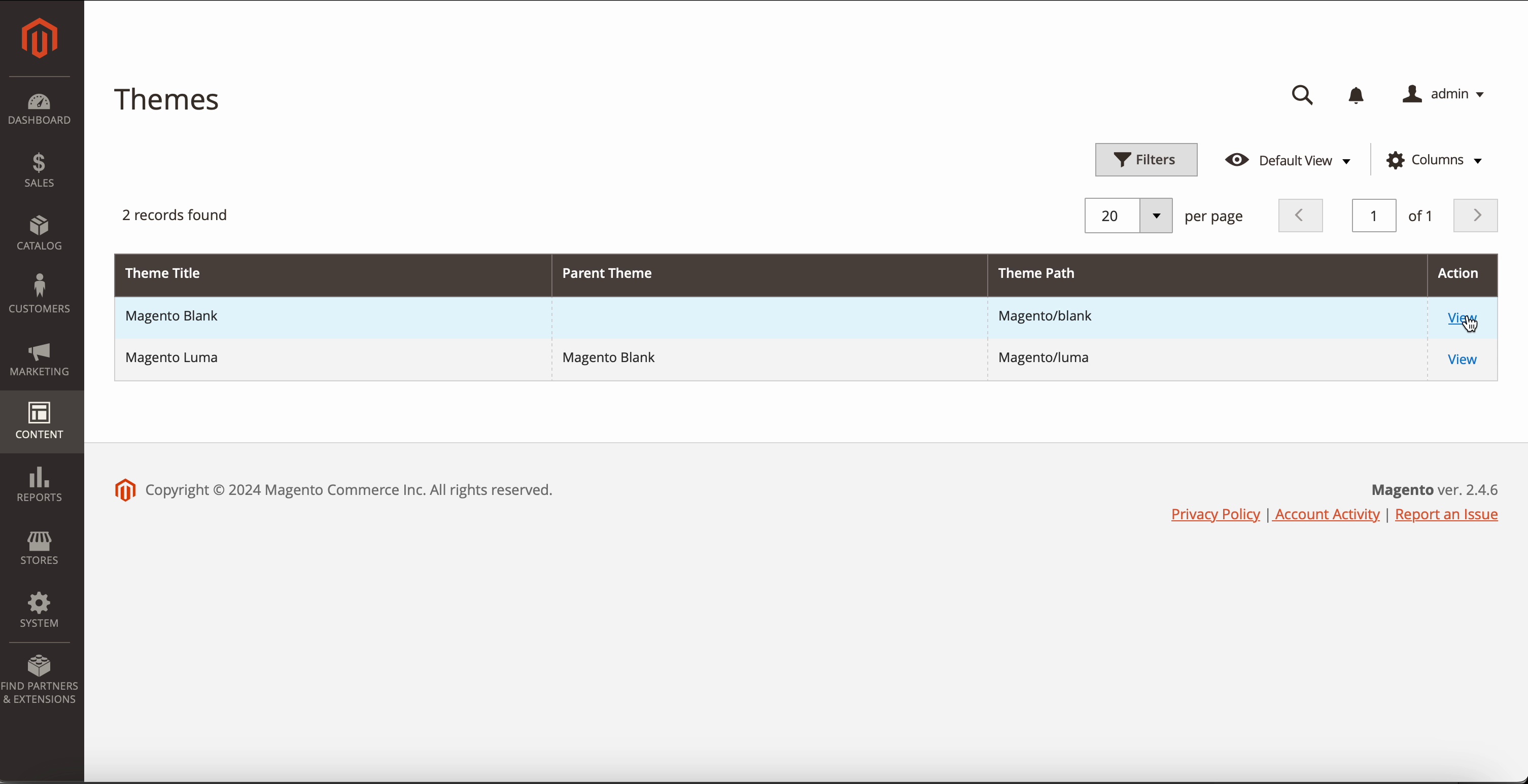
Task: Open the per page count dropdown arrow
Action: tap(1156, 216)
